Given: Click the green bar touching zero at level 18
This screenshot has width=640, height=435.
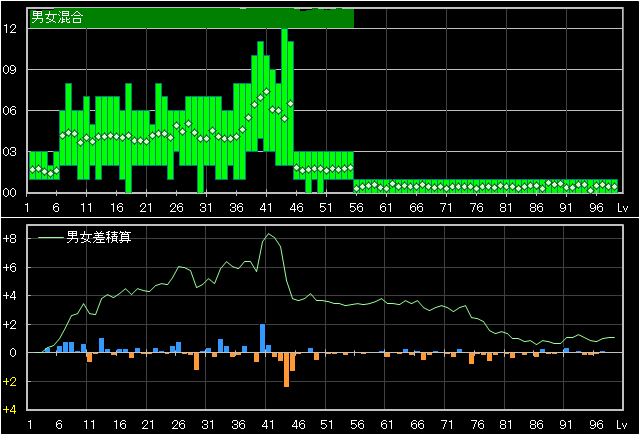Looking at the screenshot, I should 129,138.
